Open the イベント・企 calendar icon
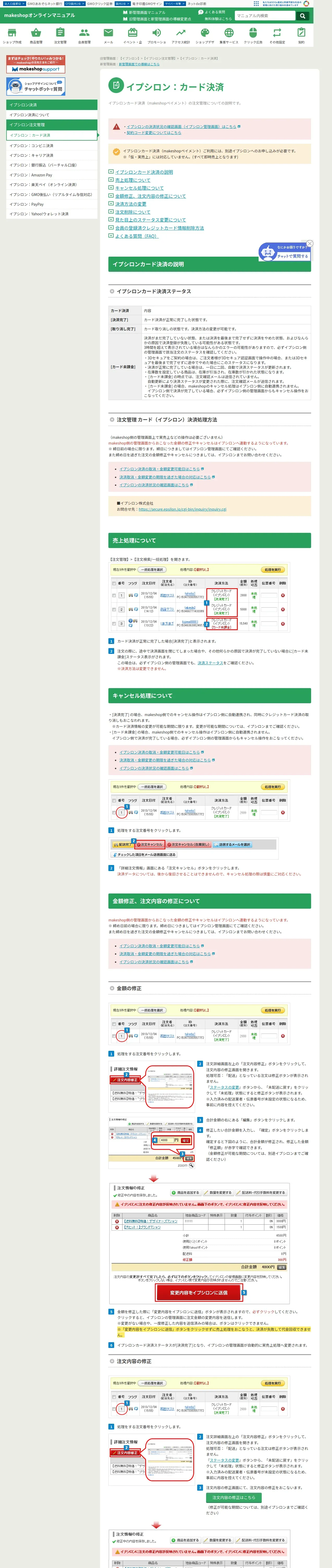 [132, 36]
